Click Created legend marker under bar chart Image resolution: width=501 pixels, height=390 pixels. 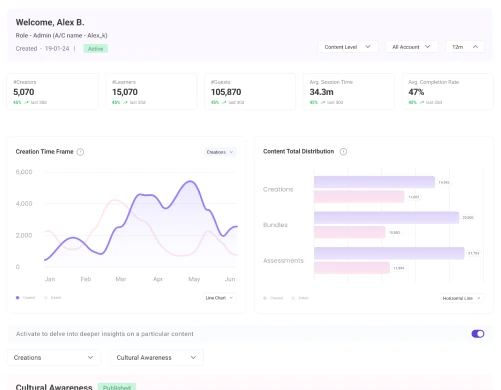point(265,298)
